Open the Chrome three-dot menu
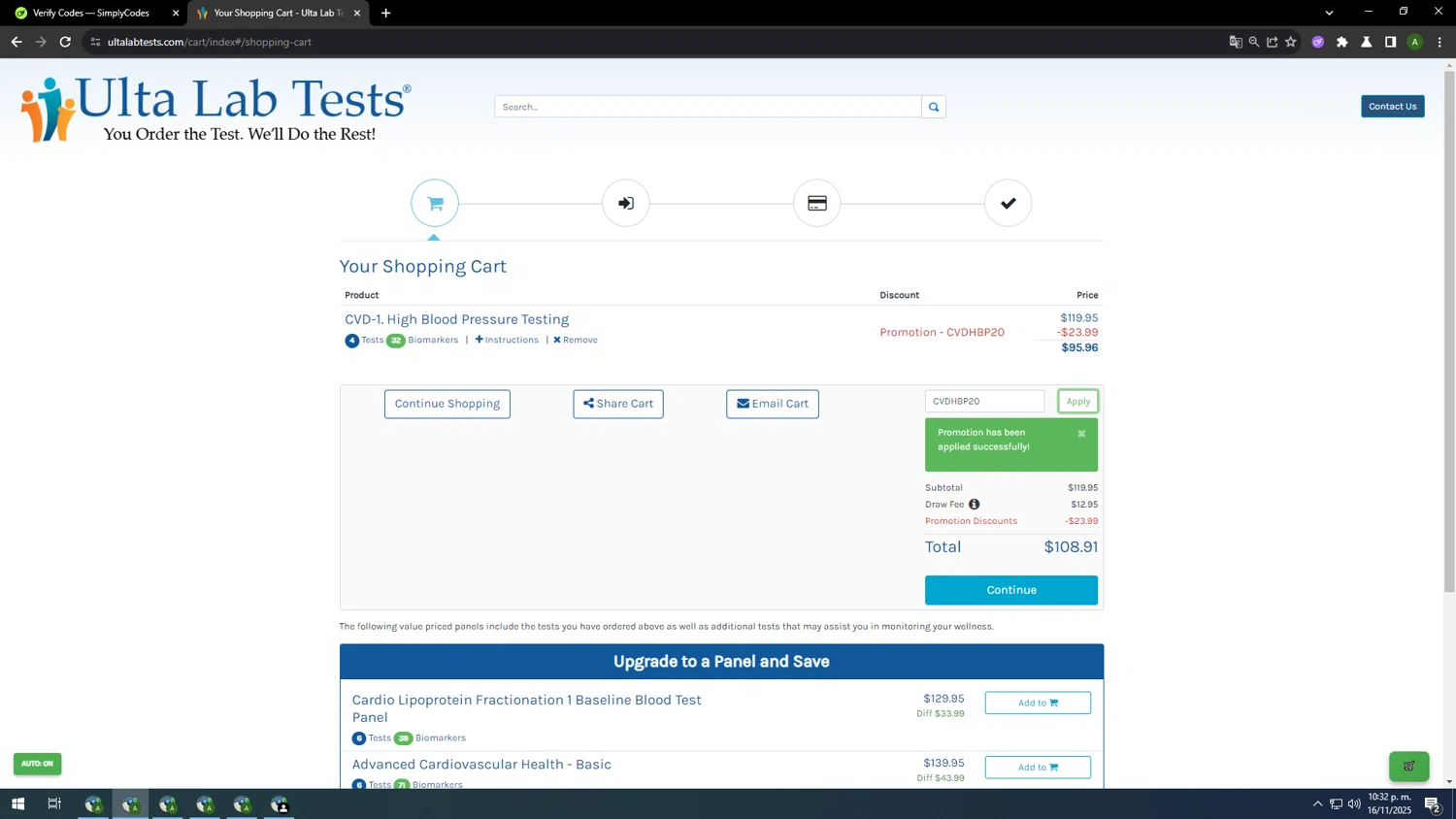This screenshot has height=819, width=1456. [1439, 42]
